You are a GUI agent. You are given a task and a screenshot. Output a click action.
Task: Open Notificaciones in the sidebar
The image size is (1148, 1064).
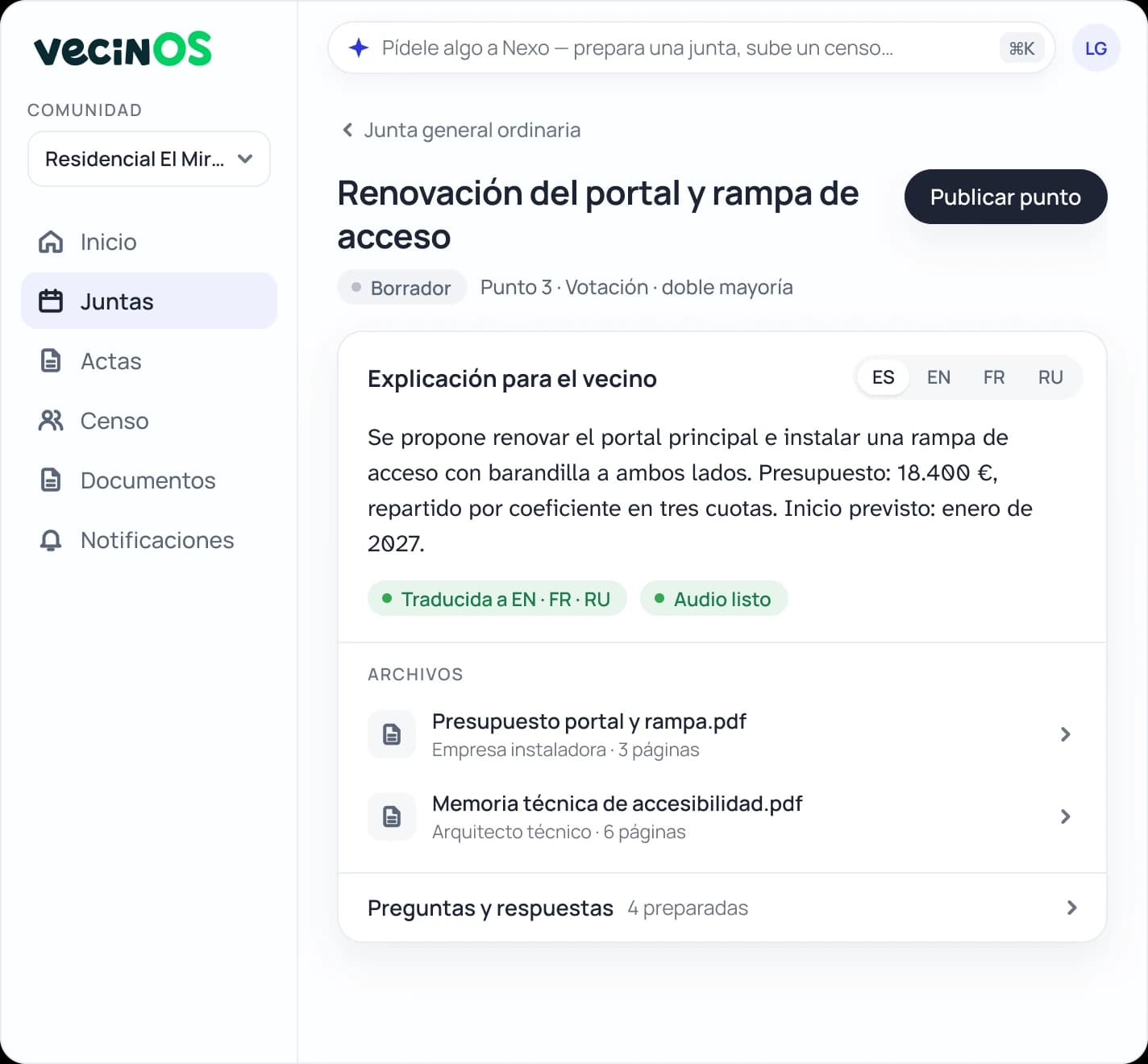(149, 540)
